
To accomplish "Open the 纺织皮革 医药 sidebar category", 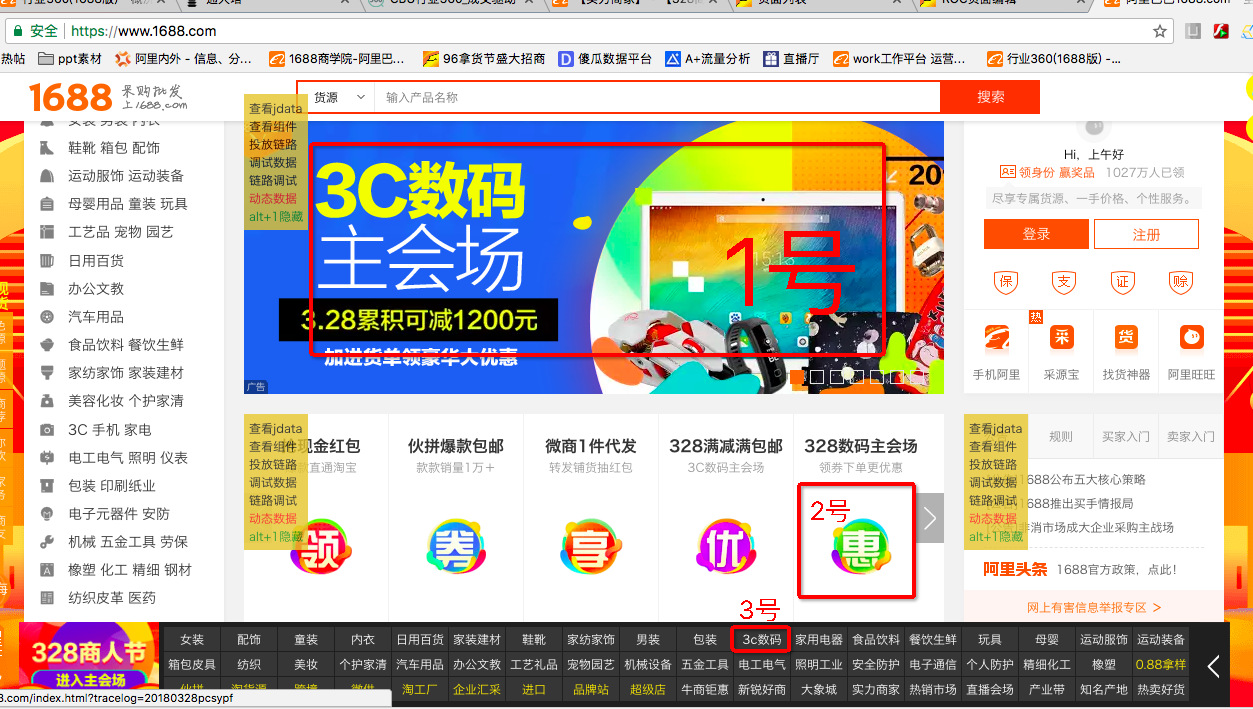I will pyautogui.click(x=112, y=598).
